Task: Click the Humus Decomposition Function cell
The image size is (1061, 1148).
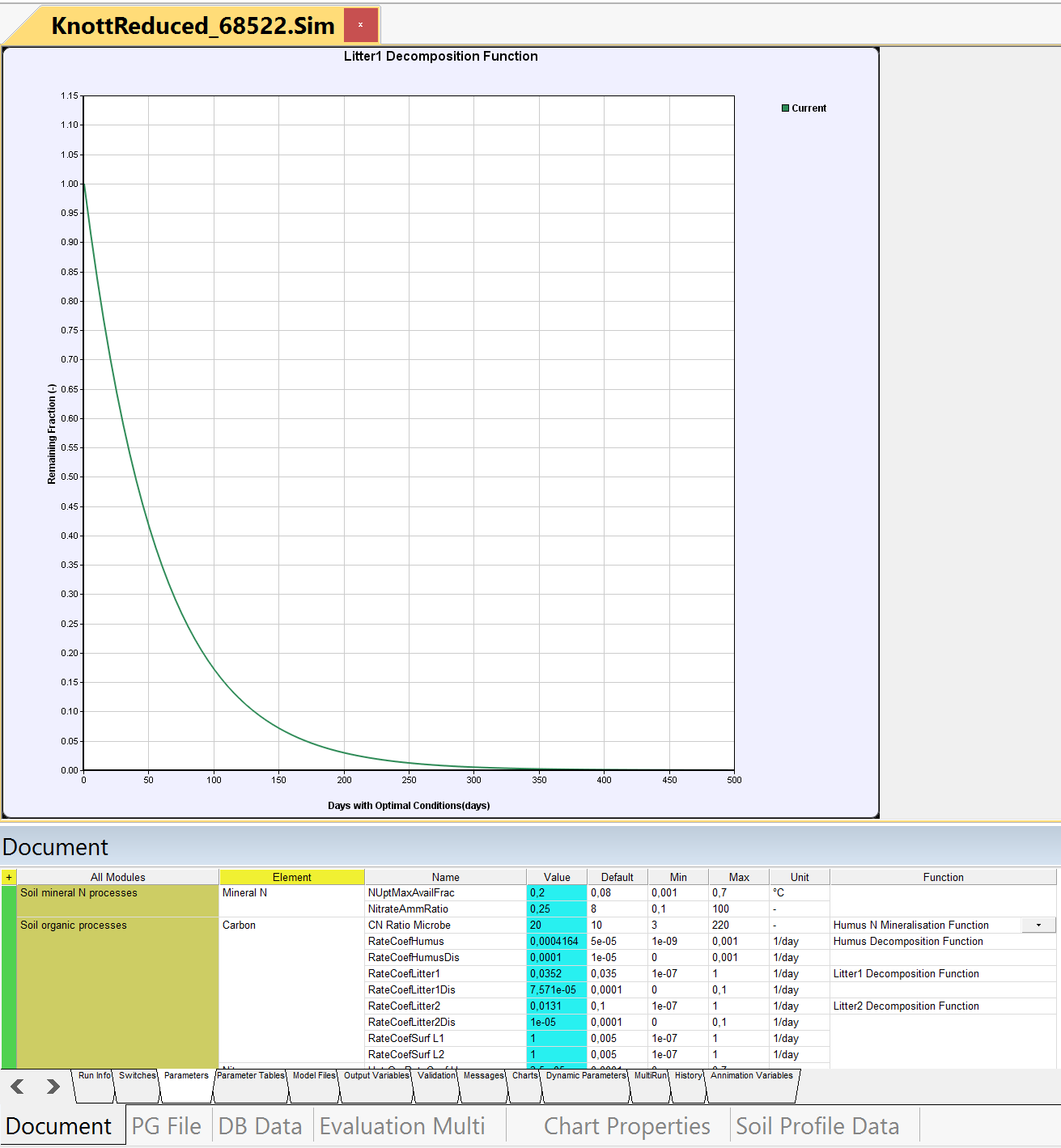Action: (943, 941)
